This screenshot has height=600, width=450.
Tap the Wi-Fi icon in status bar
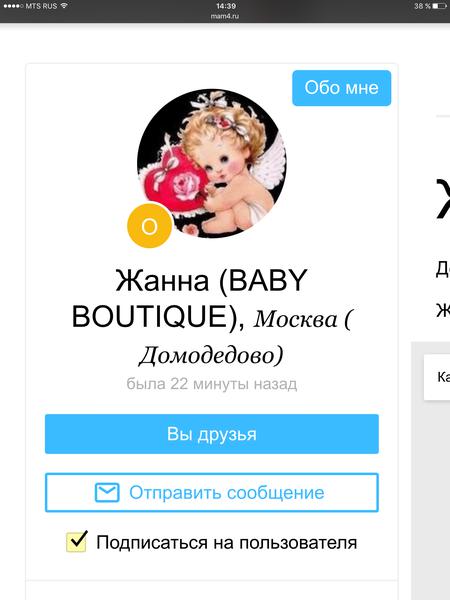pyautogui.click(x=64, y=6)
